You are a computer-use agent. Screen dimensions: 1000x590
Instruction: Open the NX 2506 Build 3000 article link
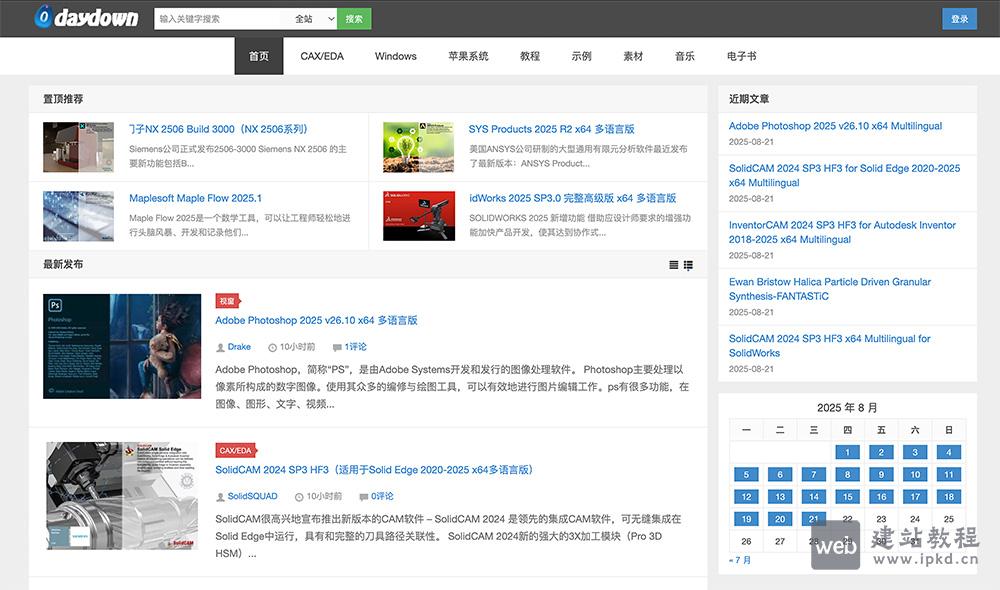pyautogui.click(x=218, y=129)
